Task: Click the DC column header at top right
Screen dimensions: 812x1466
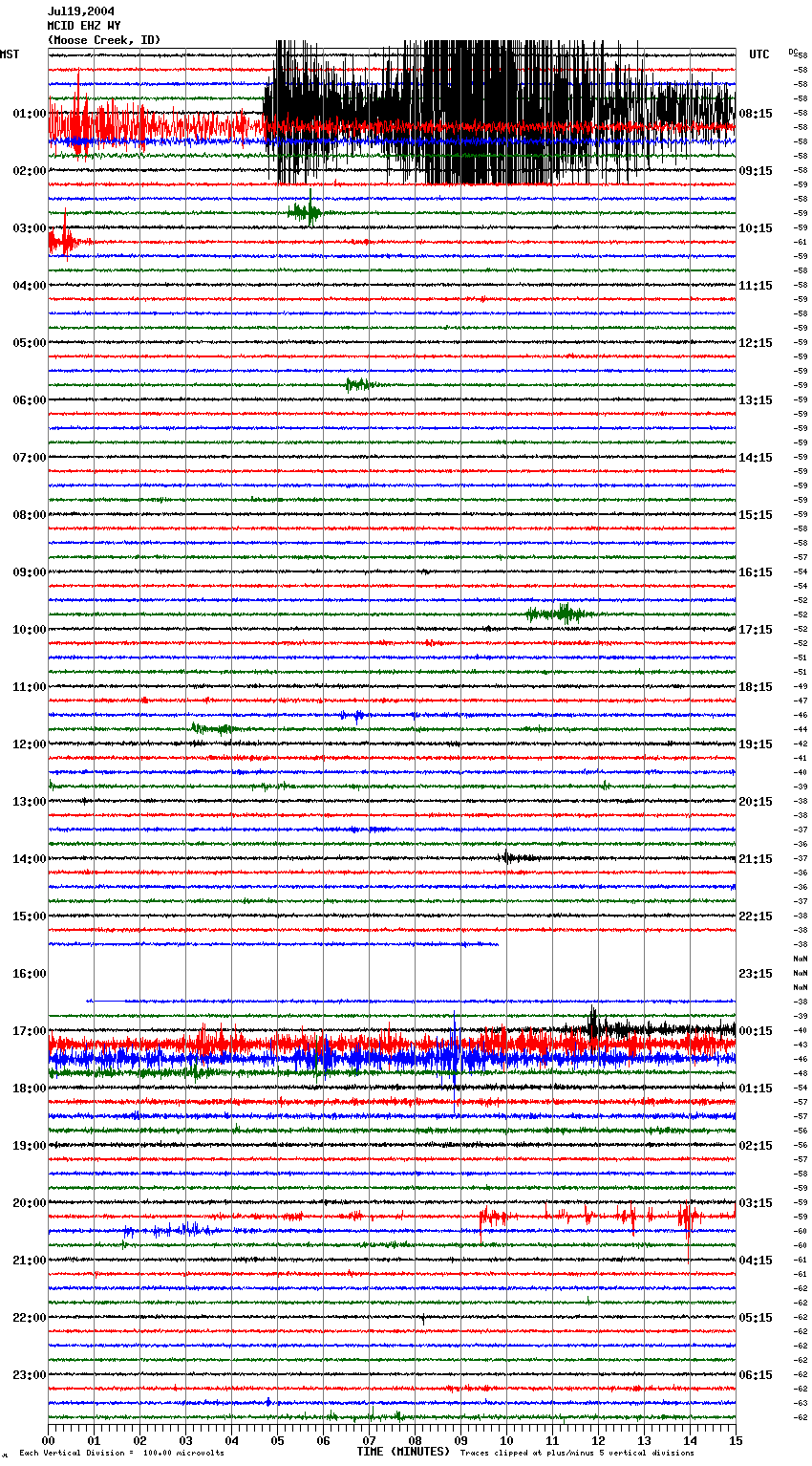Action: [x=793, y=52]
